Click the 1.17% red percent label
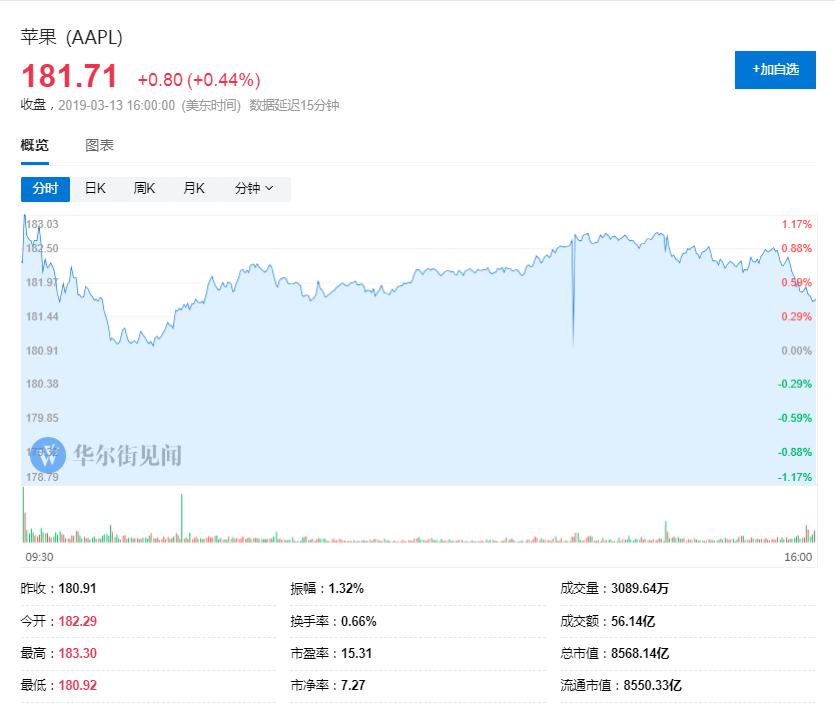 pyautogui.click(x=797, y=224)
